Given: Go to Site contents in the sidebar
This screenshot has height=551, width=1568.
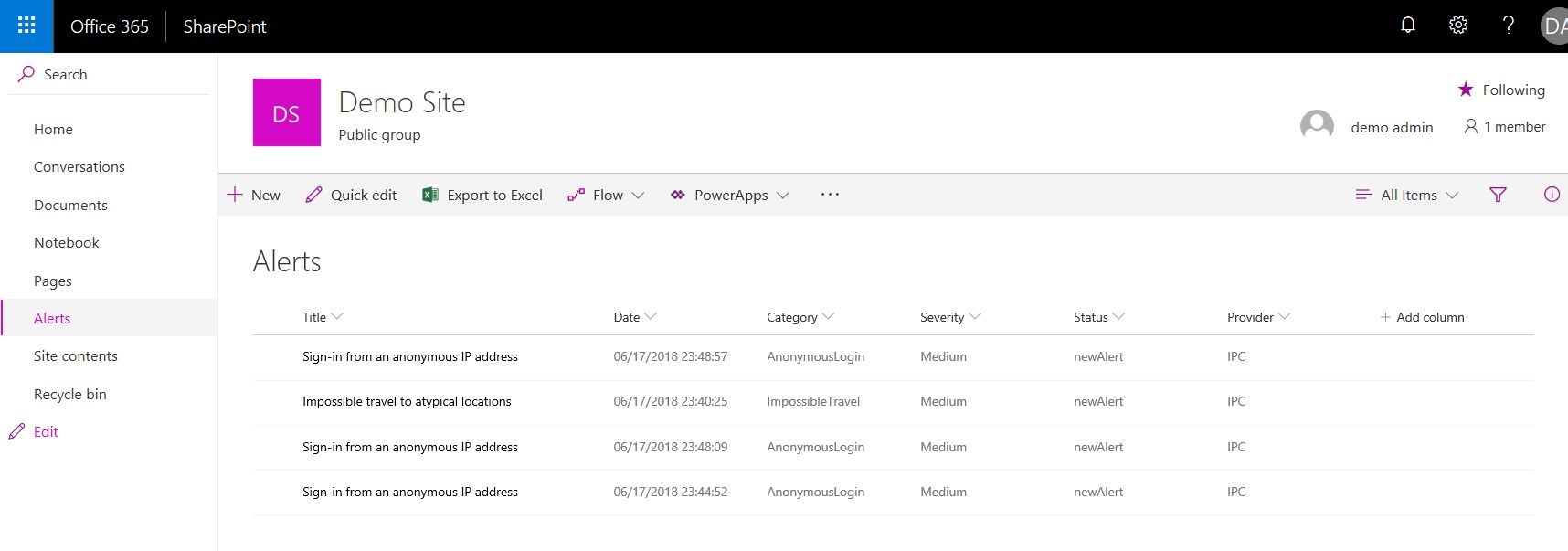Looking at the screenshot, I should [x=76, y=356].
